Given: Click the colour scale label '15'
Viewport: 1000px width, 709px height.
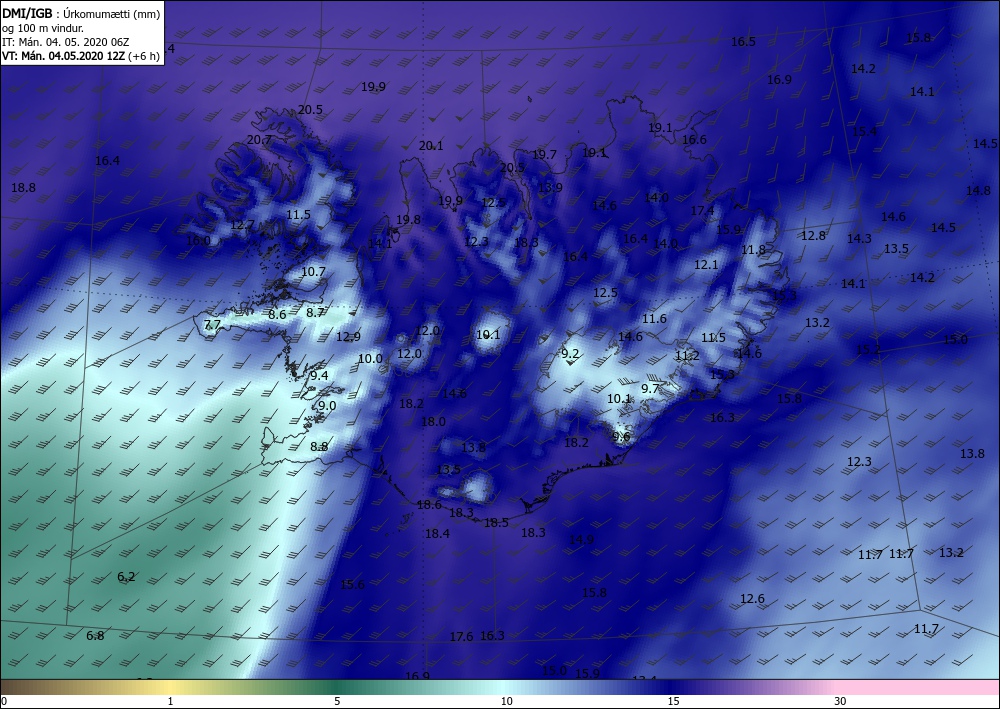Looking at the screenshot, I should tap(673, 702).
